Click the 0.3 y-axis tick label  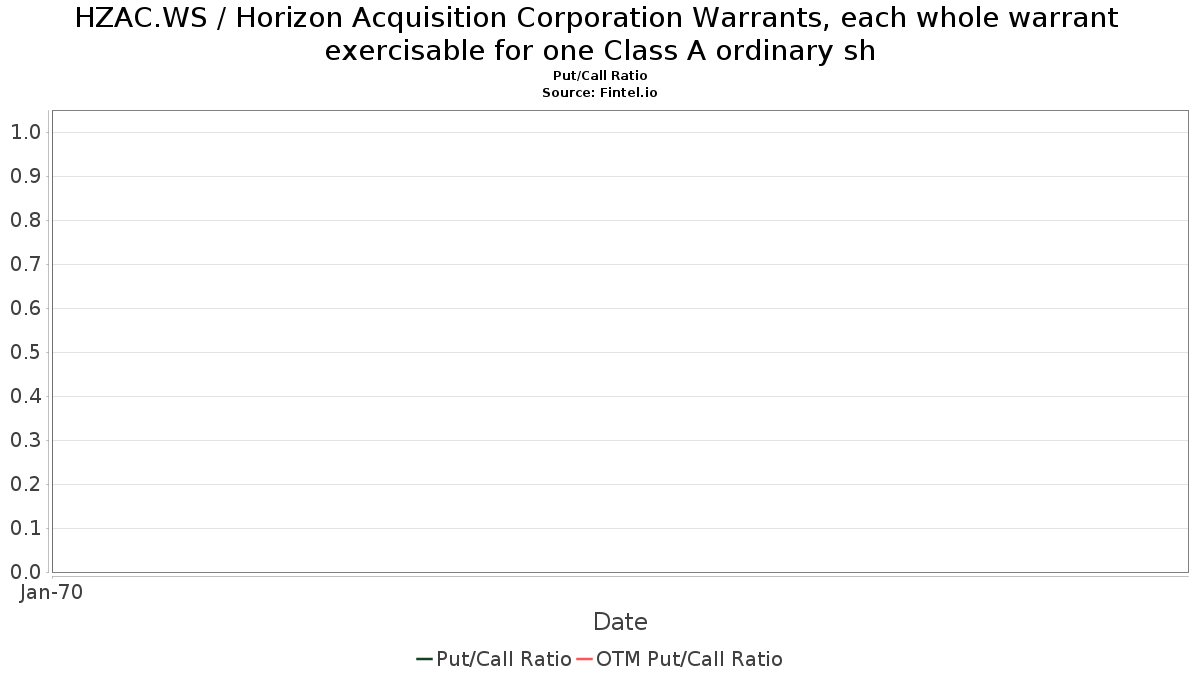tap(25, 440)
